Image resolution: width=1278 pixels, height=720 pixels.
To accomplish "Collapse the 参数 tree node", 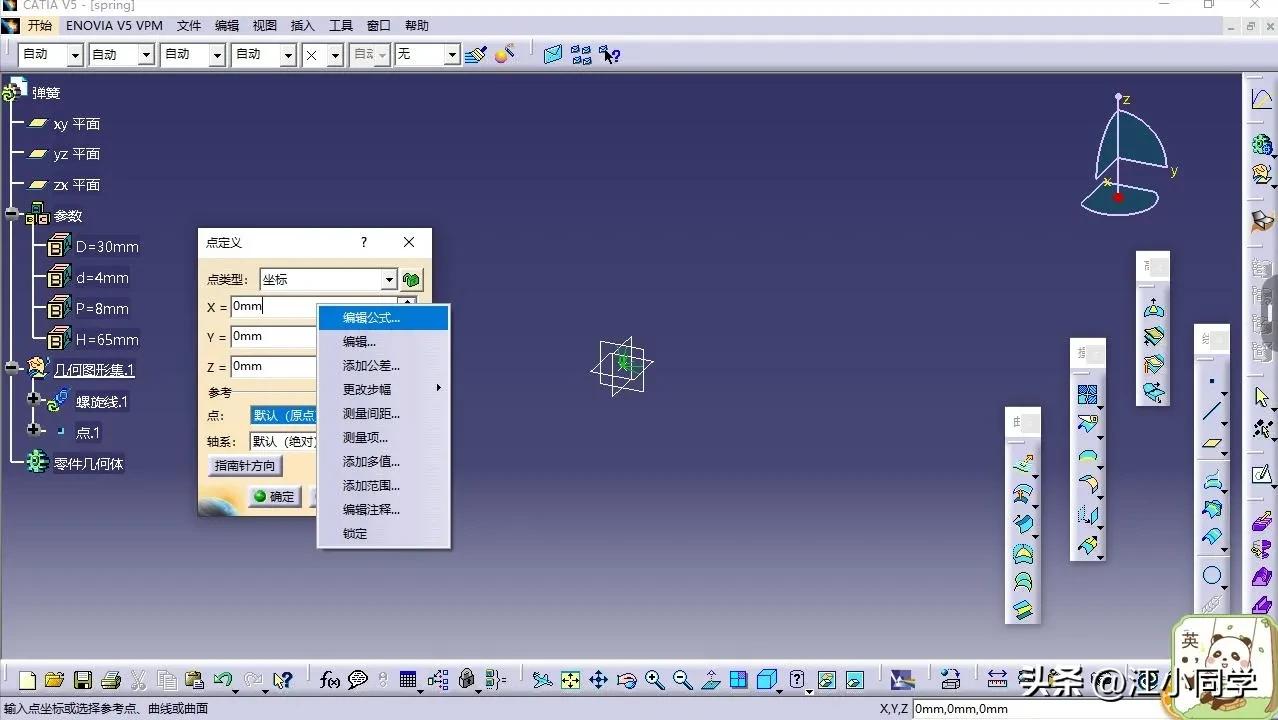I will point(12,215).
